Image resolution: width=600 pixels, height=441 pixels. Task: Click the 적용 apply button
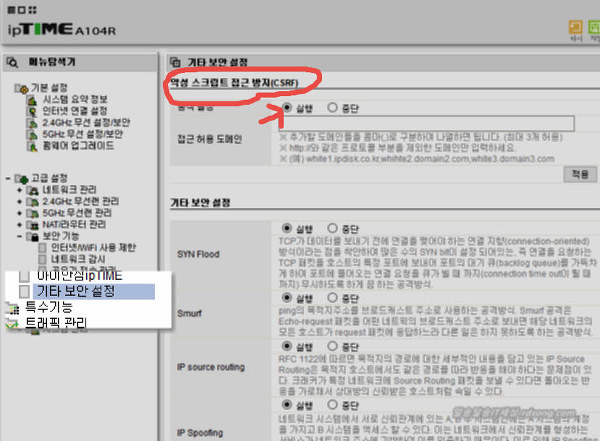pos(579,173)
